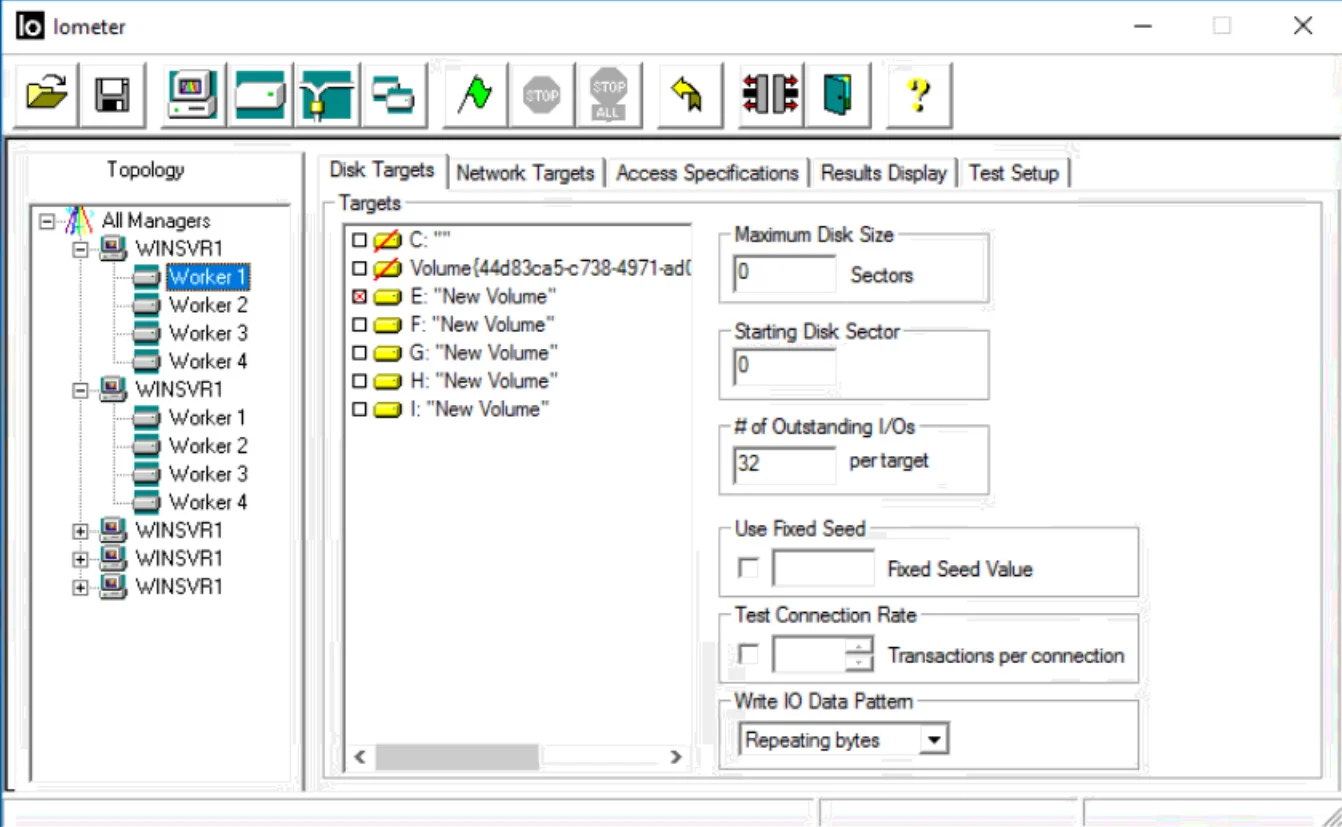1342x827 pixels.
Task: Click the Iometer logo in title bar
Action: pos(31,26)
